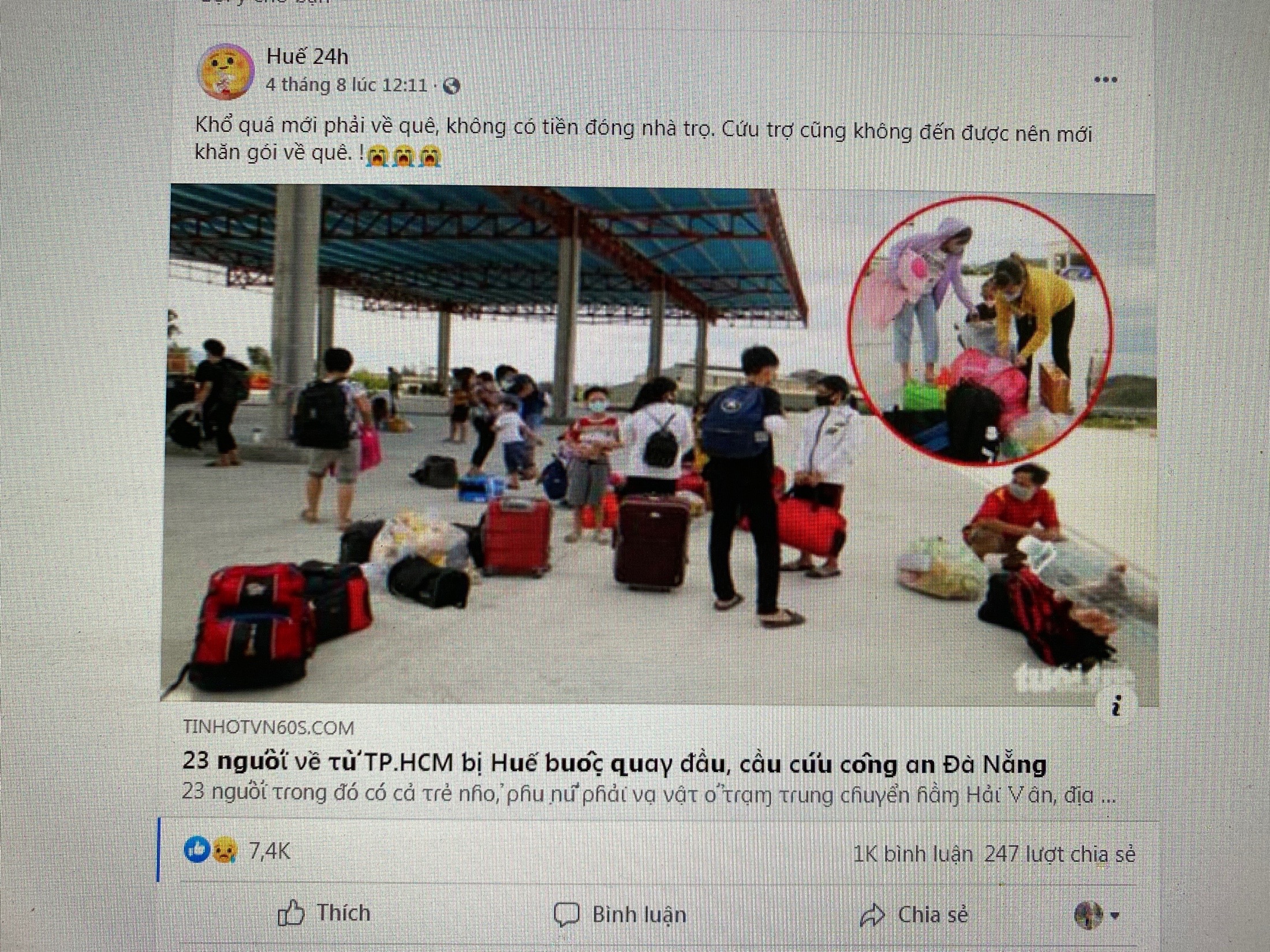Click the speech bubble comment icon

coord(566,915)
